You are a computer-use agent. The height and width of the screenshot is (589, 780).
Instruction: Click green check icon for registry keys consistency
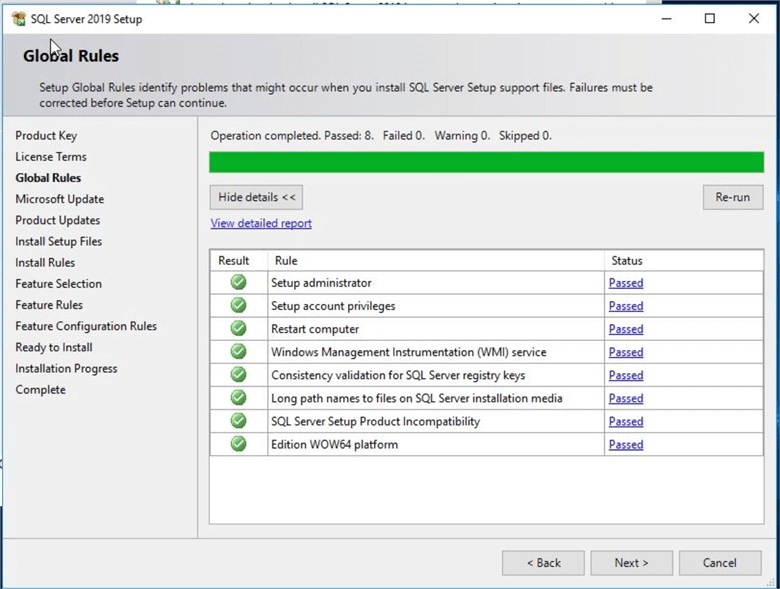pos(238,375)
